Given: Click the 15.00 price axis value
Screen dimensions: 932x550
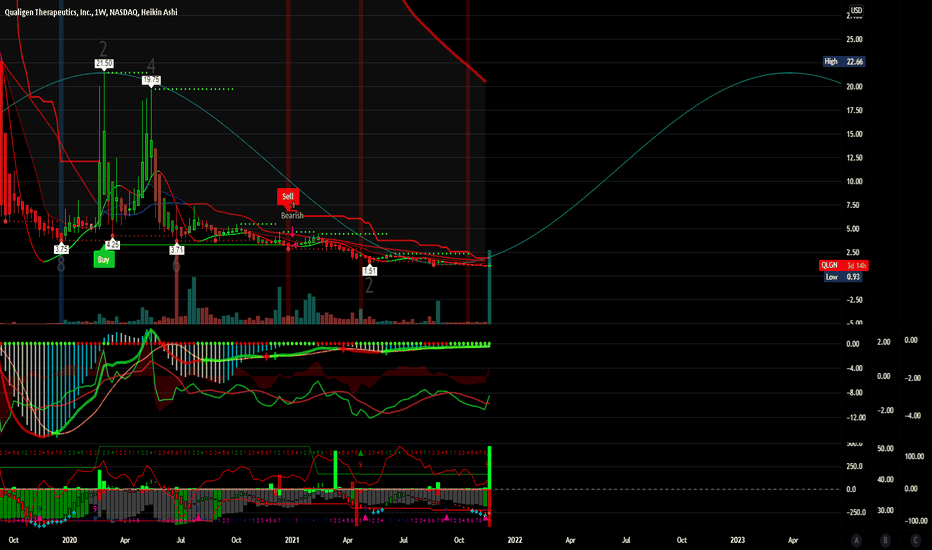Looking at the screenshot, I should [x=854, y=134].
